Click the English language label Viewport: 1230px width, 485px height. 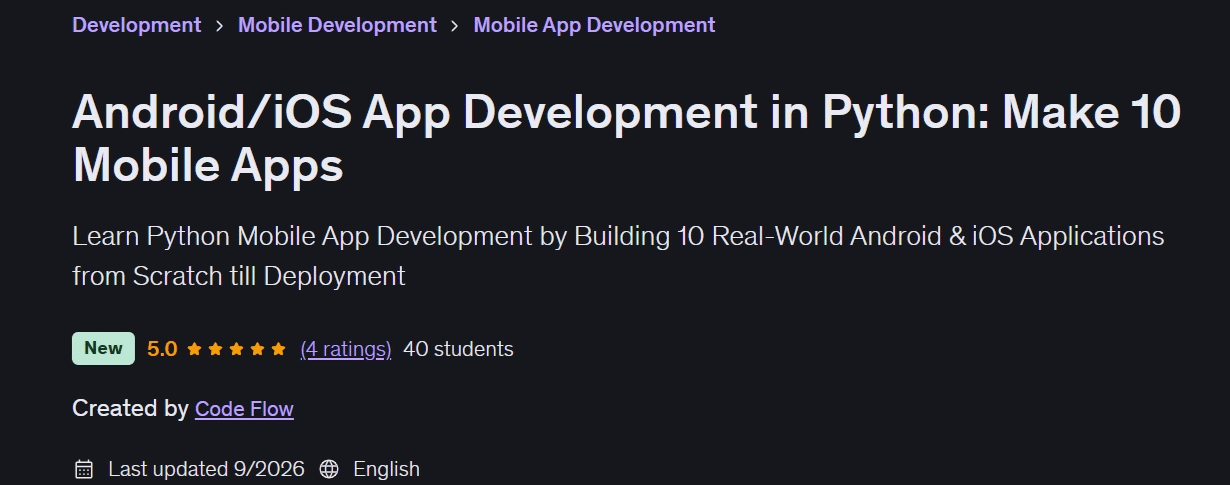(386, 469)
